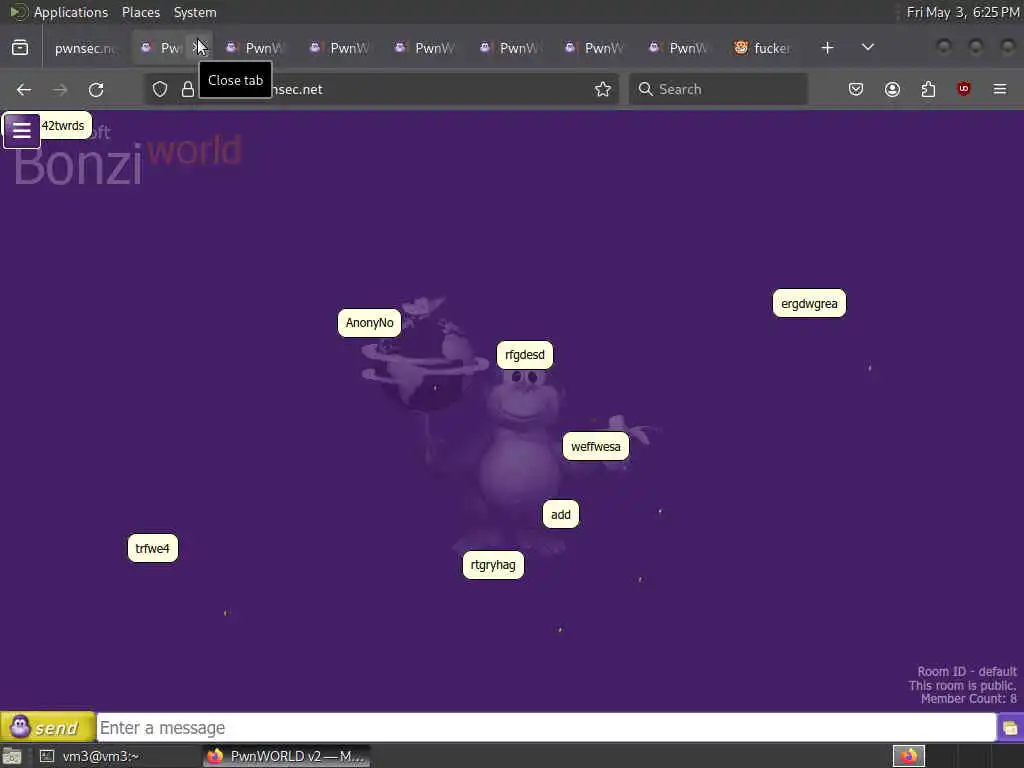The width and height of the screenshot is (1024, 768).
Task: Bookmark this page with the star
Action: pyautogui.click(x=603, y=89)
